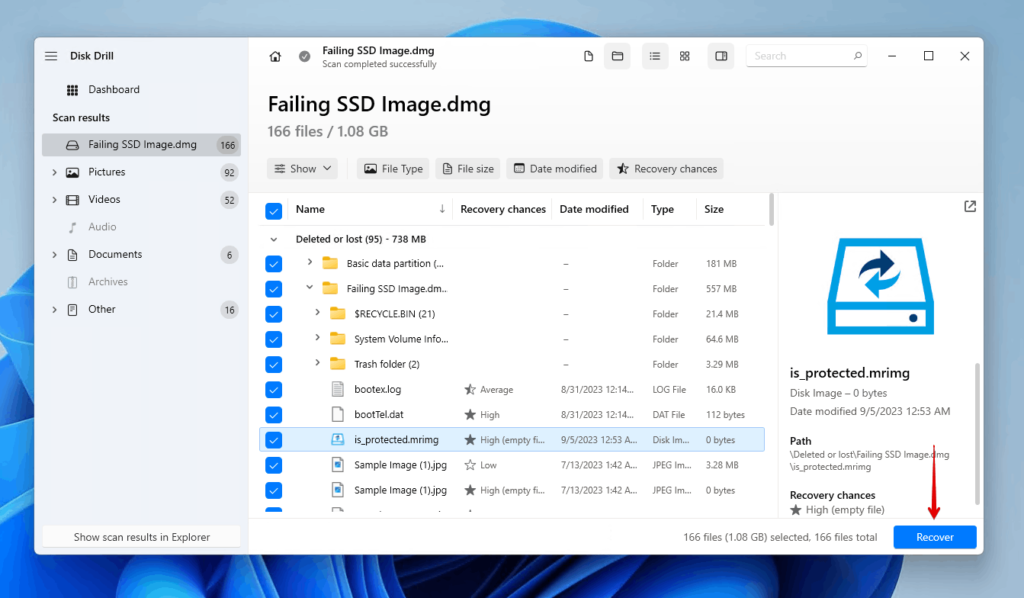Image resolution: width=1024 pixels, height=598 pixels.
Task: Expand the Pictures category in sidebar
Action: 54,172
